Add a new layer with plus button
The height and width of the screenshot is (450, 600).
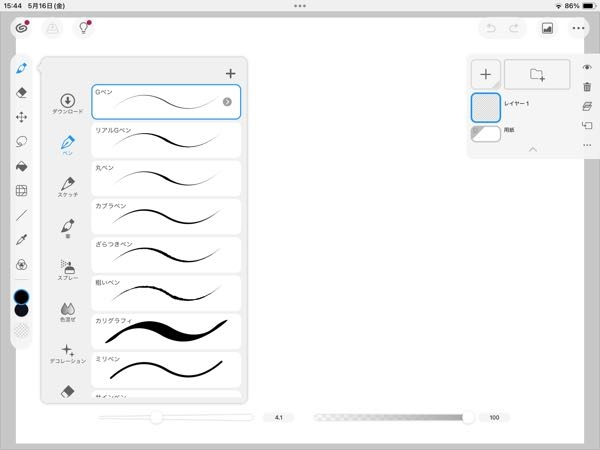[485, 75]
